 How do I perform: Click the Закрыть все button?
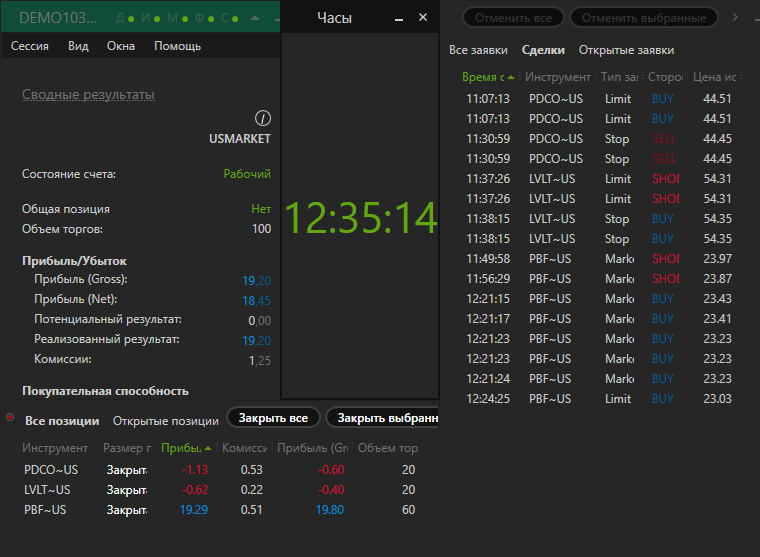(273, 418)
